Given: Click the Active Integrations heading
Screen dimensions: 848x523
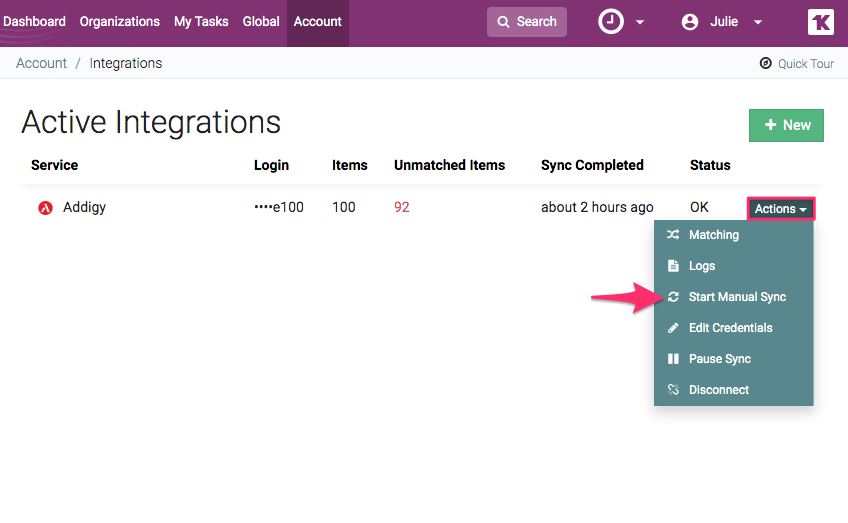Looking at the screenshot, I should point(151,122).
